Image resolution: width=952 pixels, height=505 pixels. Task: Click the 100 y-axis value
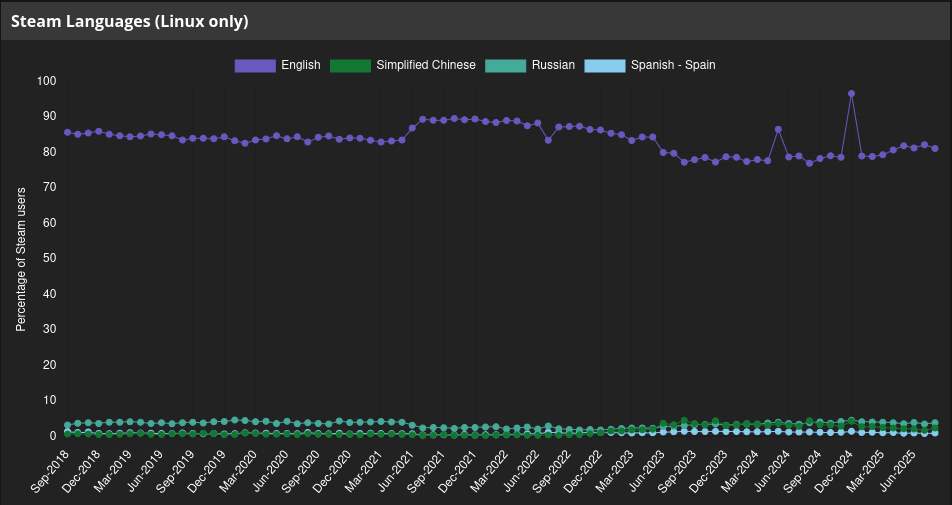click(x=47, y=81)
